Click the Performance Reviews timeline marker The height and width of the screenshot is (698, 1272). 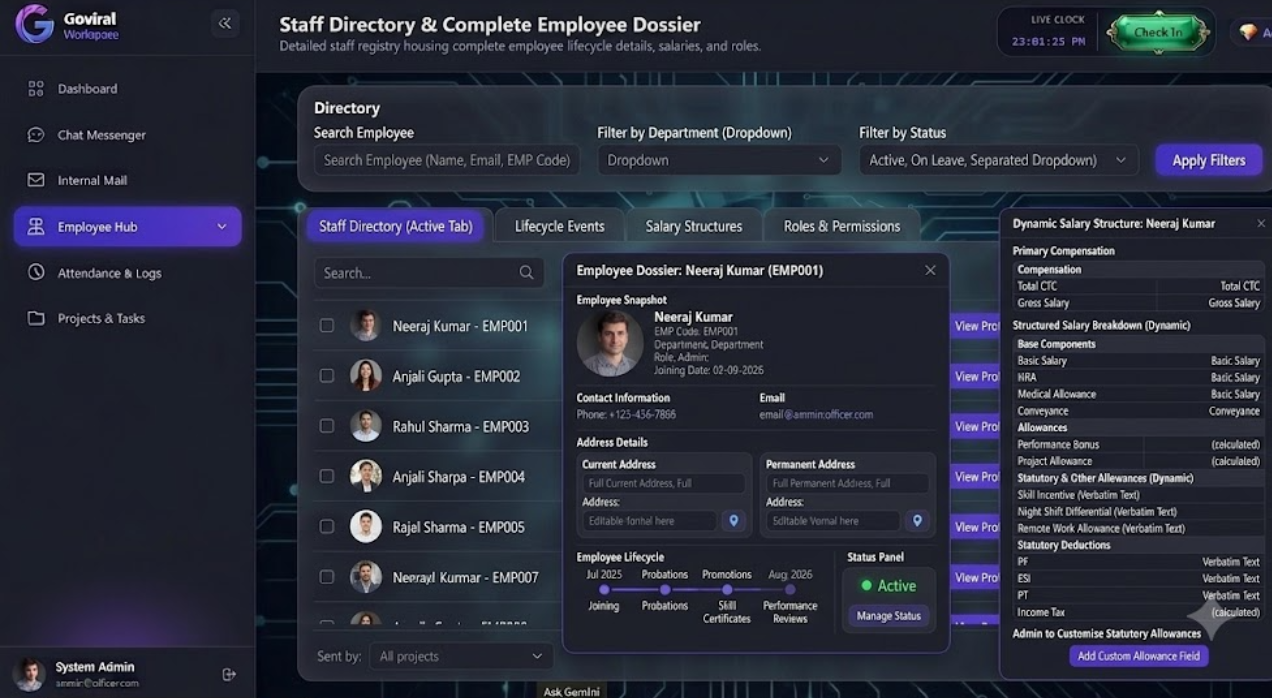[790, 590]
